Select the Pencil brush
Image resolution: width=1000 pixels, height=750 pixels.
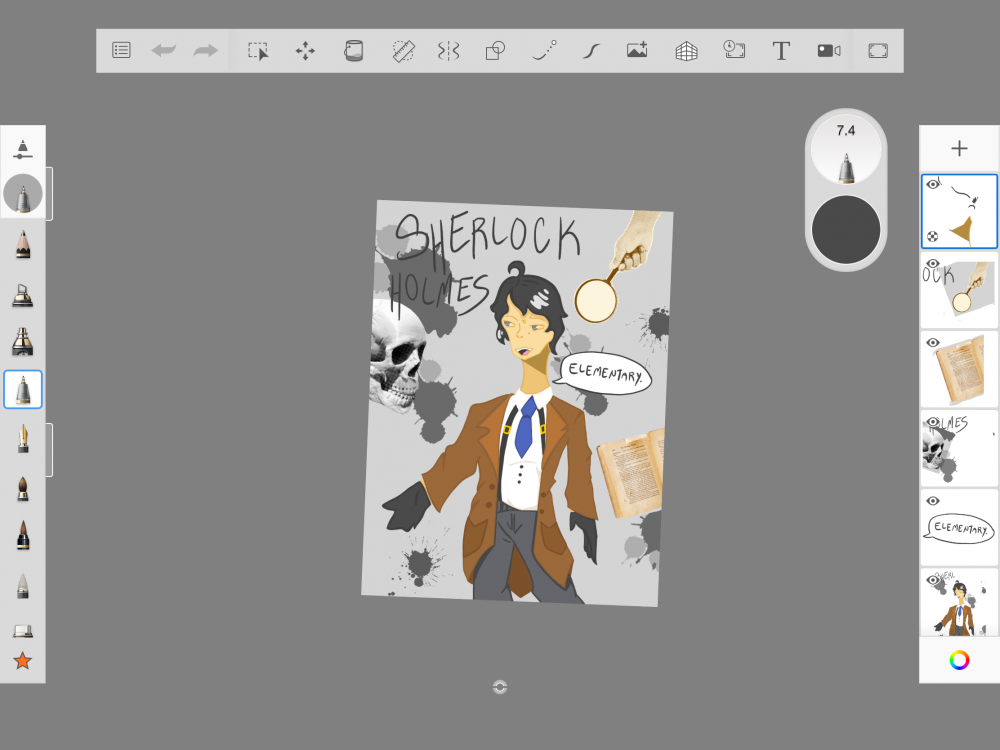[23, 244]
